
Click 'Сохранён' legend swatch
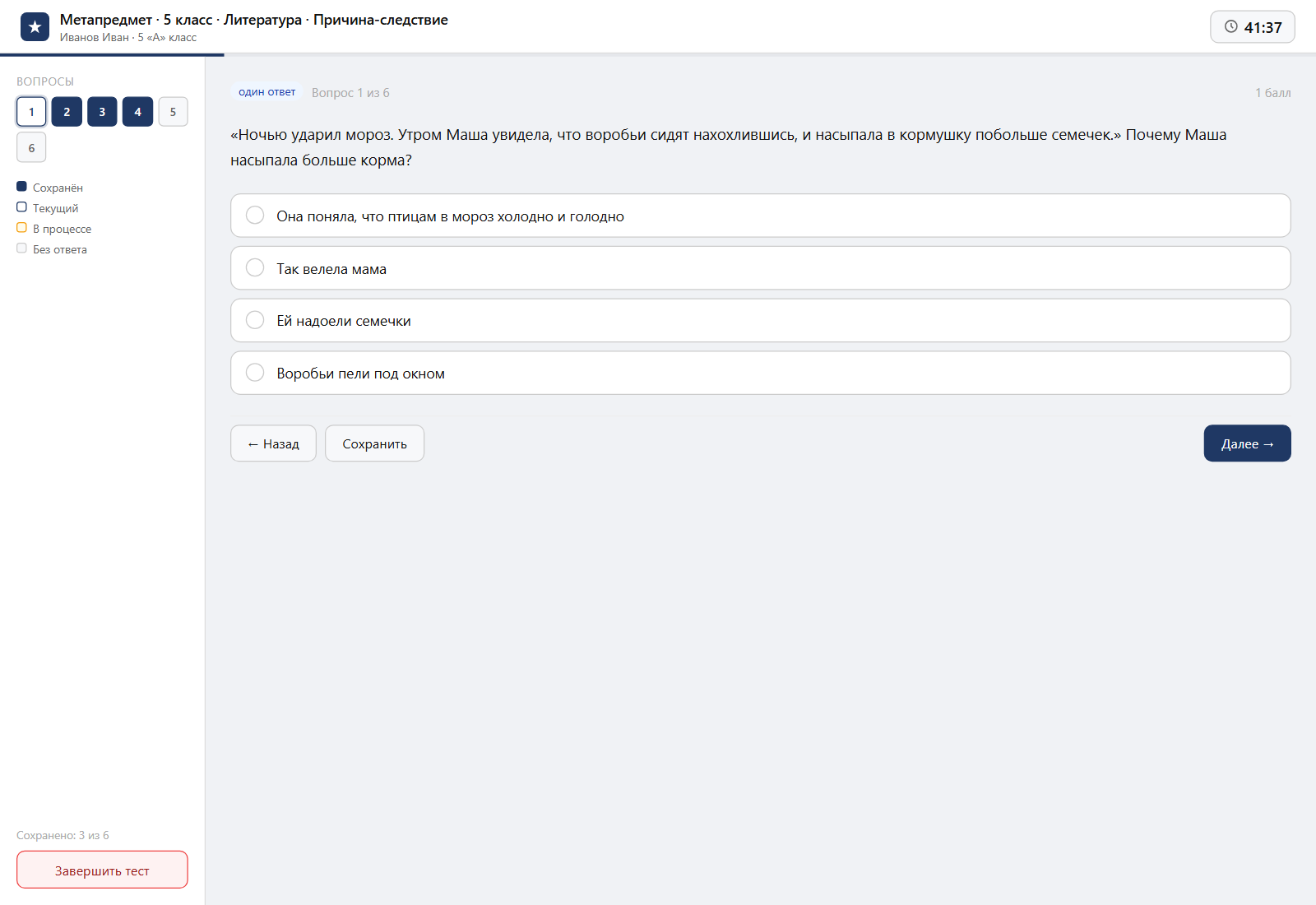(21, 187)
